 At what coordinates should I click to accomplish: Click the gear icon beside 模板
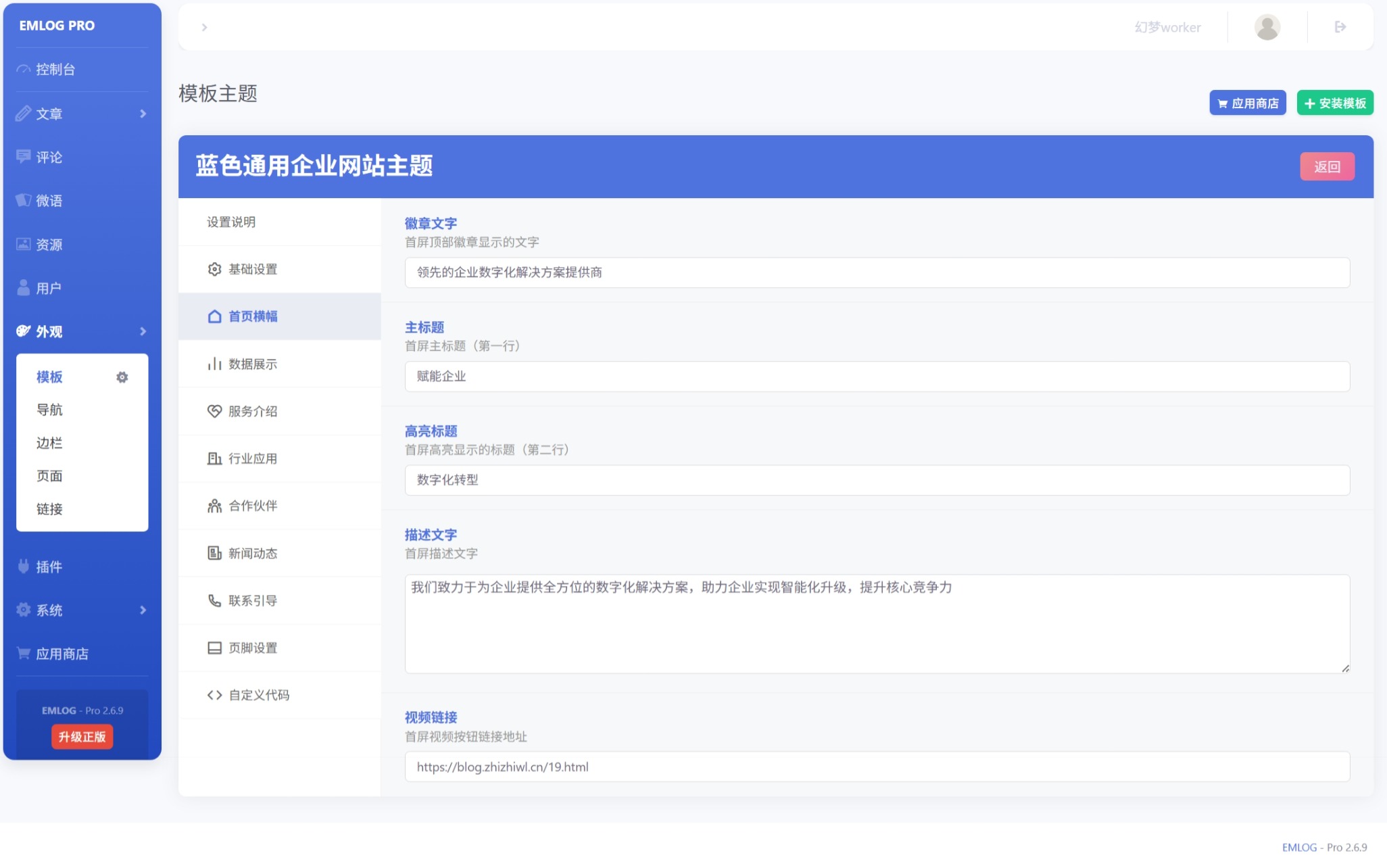pyautogui.click(x=122, y=377)
